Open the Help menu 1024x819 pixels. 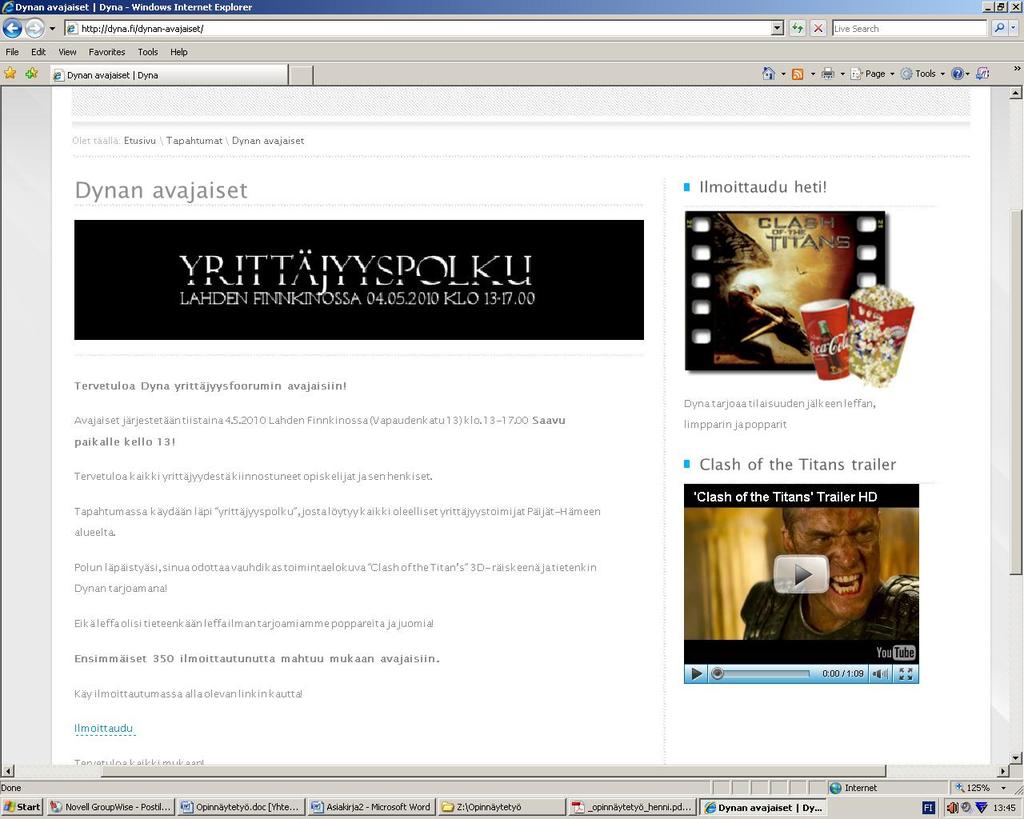coord(179,52)
